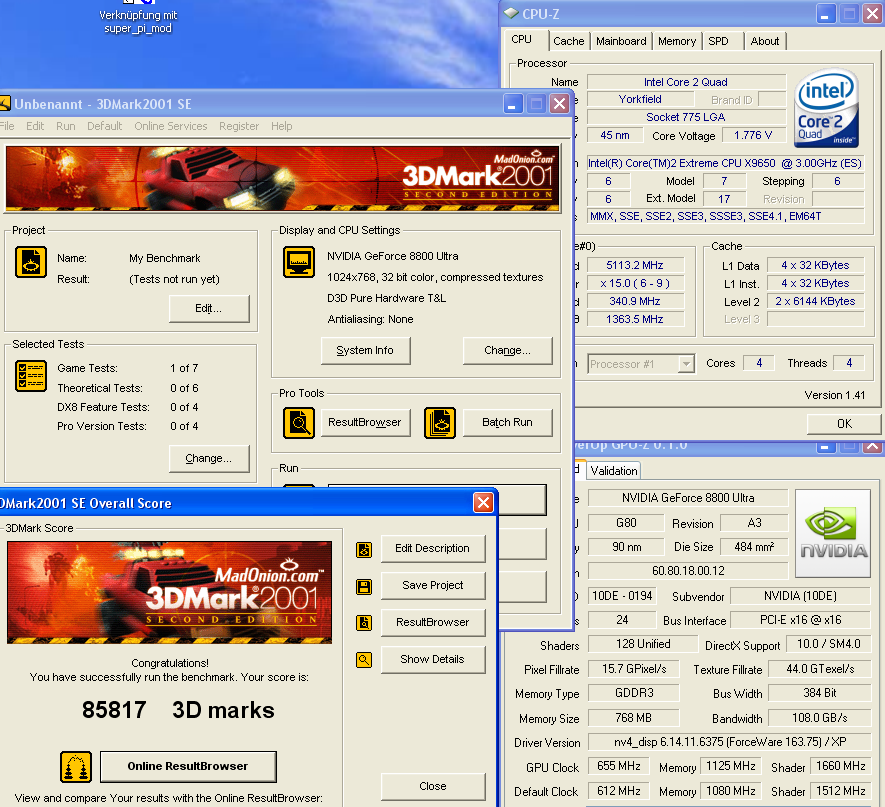Image resolution: width=885 pixels, height=807 pixels.
Task: Minimize the 3DMark2001 SE window
Action: pos(512,104)
